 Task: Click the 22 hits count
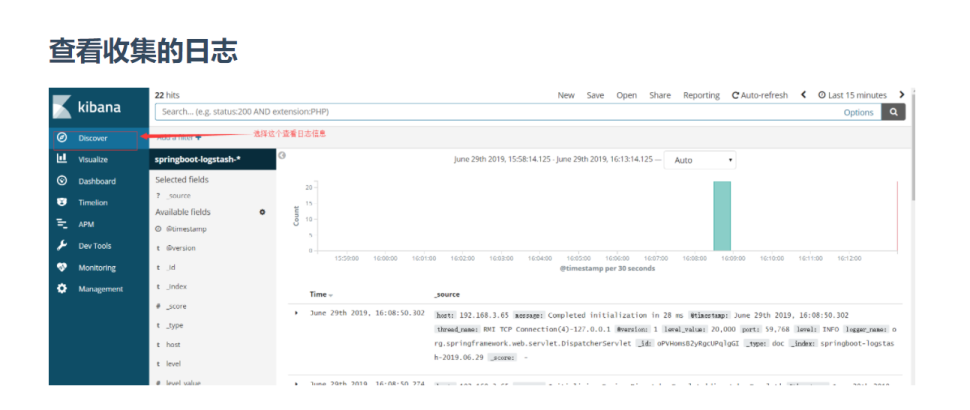167,95
